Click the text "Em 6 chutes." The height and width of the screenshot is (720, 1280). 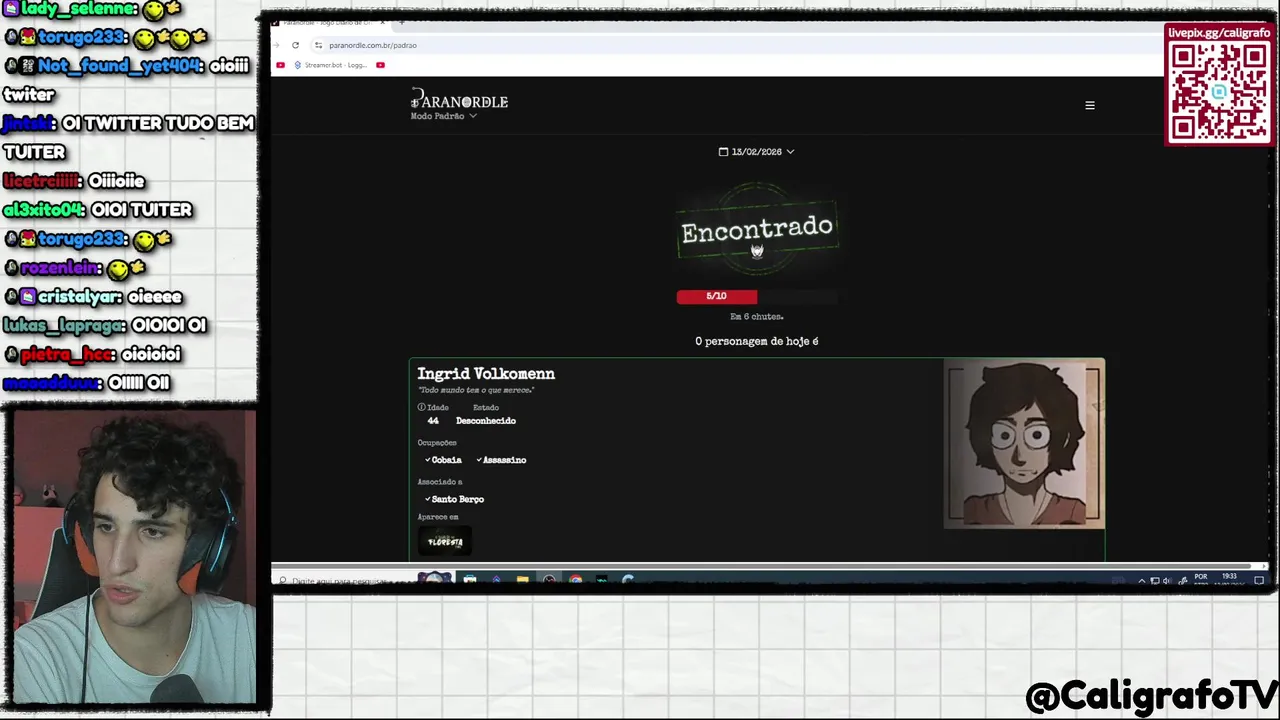coord(757,316)
